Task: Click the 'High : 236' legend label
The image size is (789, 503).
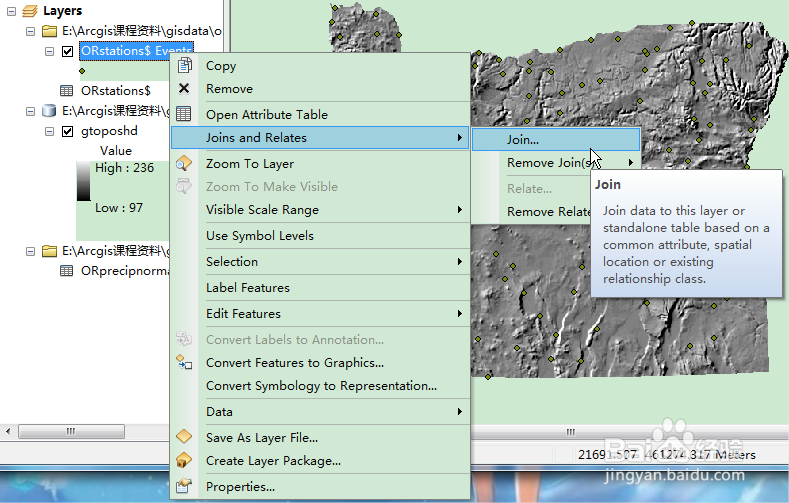Action: click(124, 167)
